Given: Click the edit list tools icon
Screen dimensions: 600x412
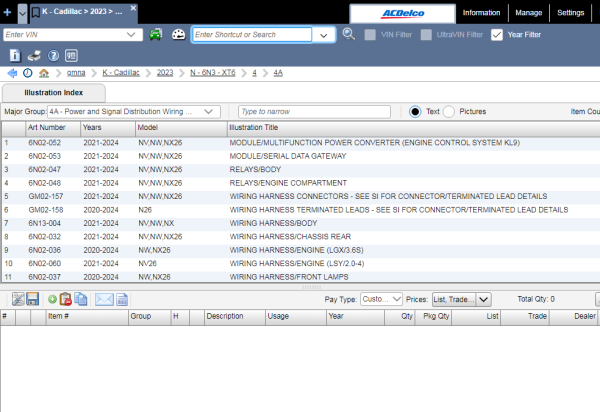Looking at the screenshot, I should coord(18,299).
